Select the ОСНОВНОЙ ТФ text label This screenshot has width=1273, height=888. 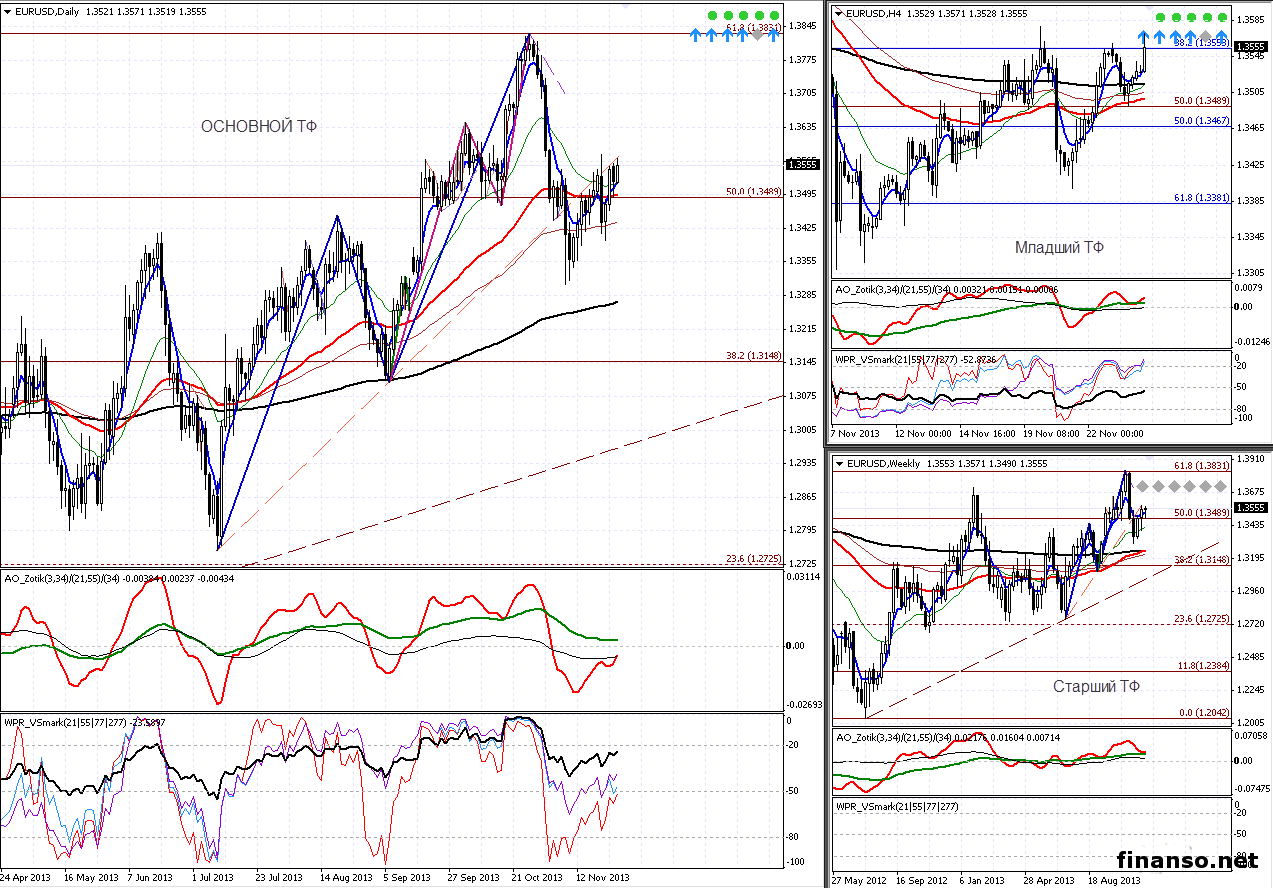click(259, 126)
